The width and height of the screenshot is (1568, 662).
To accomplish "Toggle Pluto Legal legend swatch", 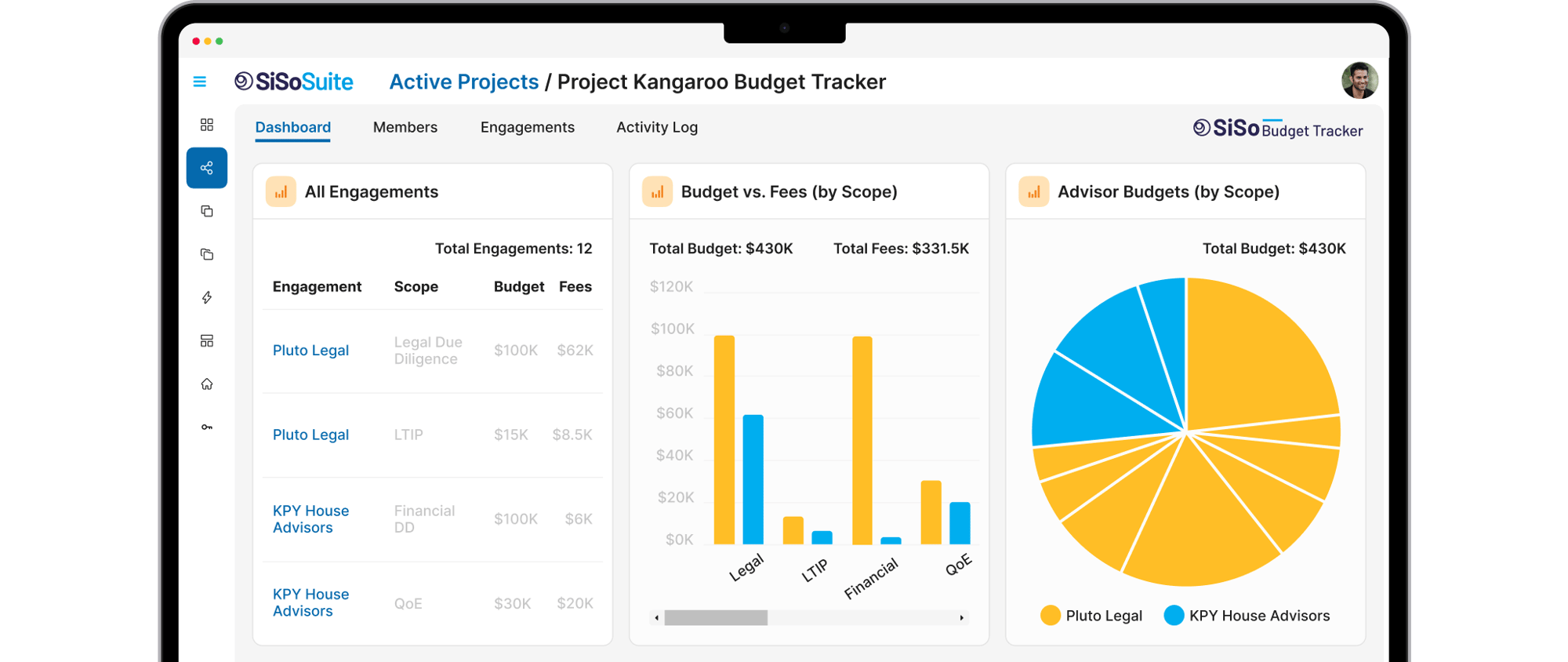I will (x=1051, y=616).
